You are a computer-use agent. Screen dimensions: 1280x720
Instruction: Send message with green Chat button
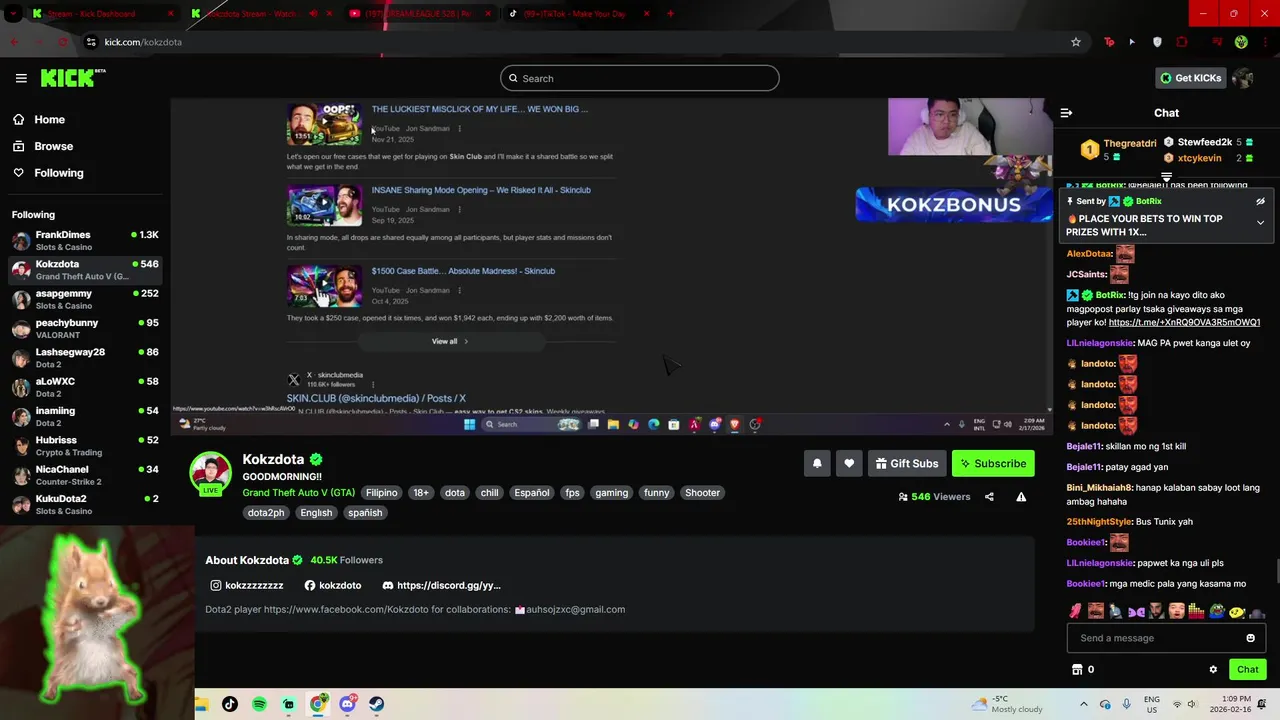1247,670
